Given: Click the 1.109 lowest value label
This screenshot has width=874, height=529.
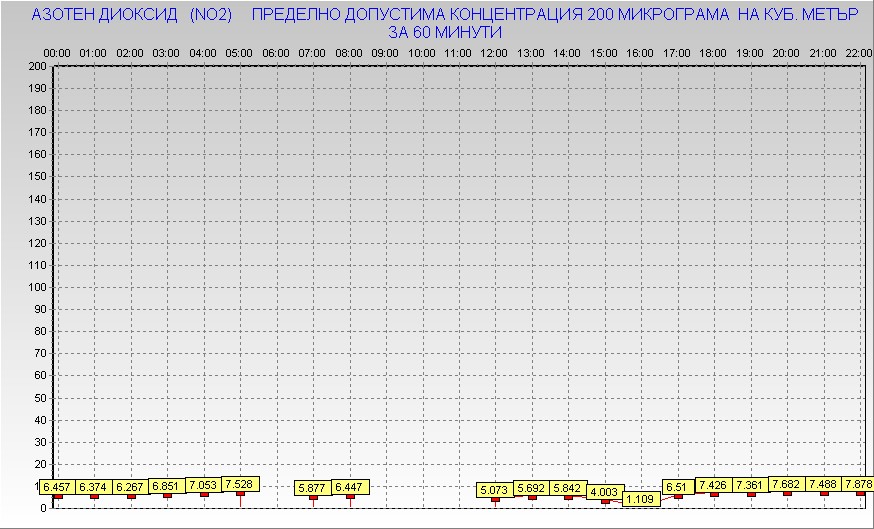Looking at the screenshot, I should pyautogui.click(x=640, y=499).
